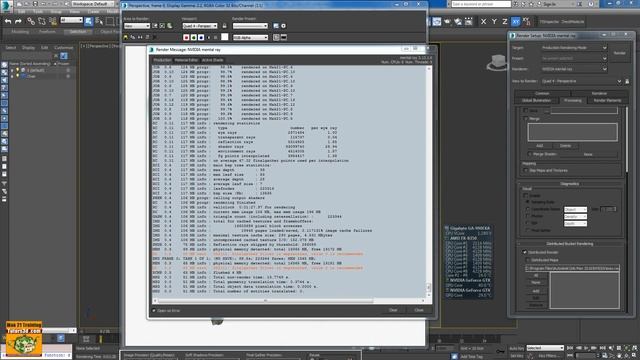Click distributed render host file path field

[572, 268]
